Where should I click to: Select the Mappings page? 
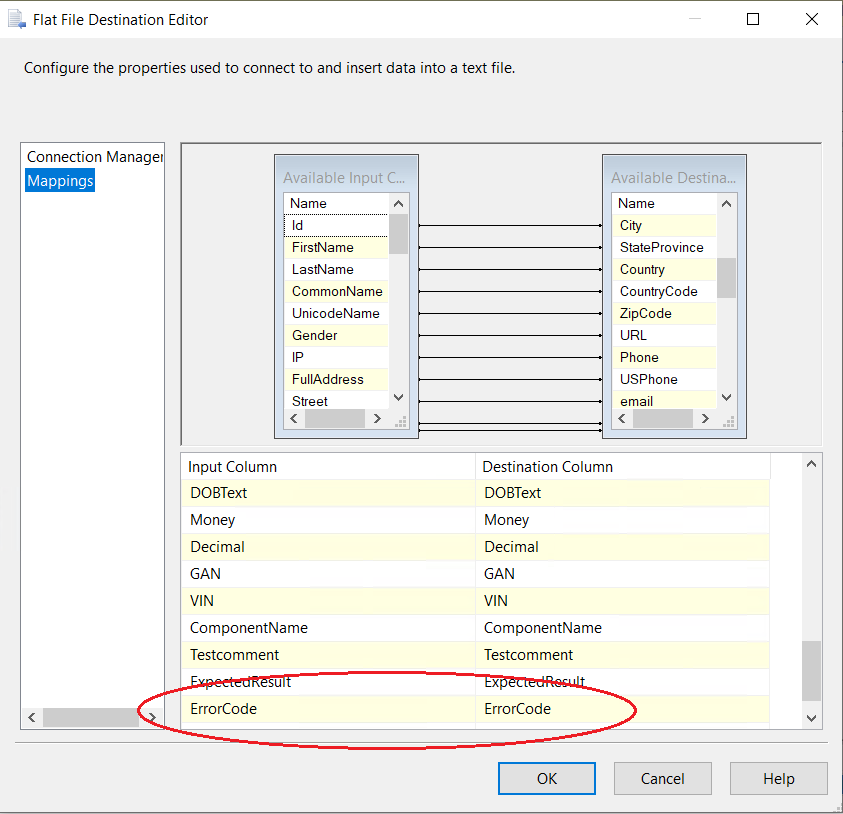(x=60, y=181)
